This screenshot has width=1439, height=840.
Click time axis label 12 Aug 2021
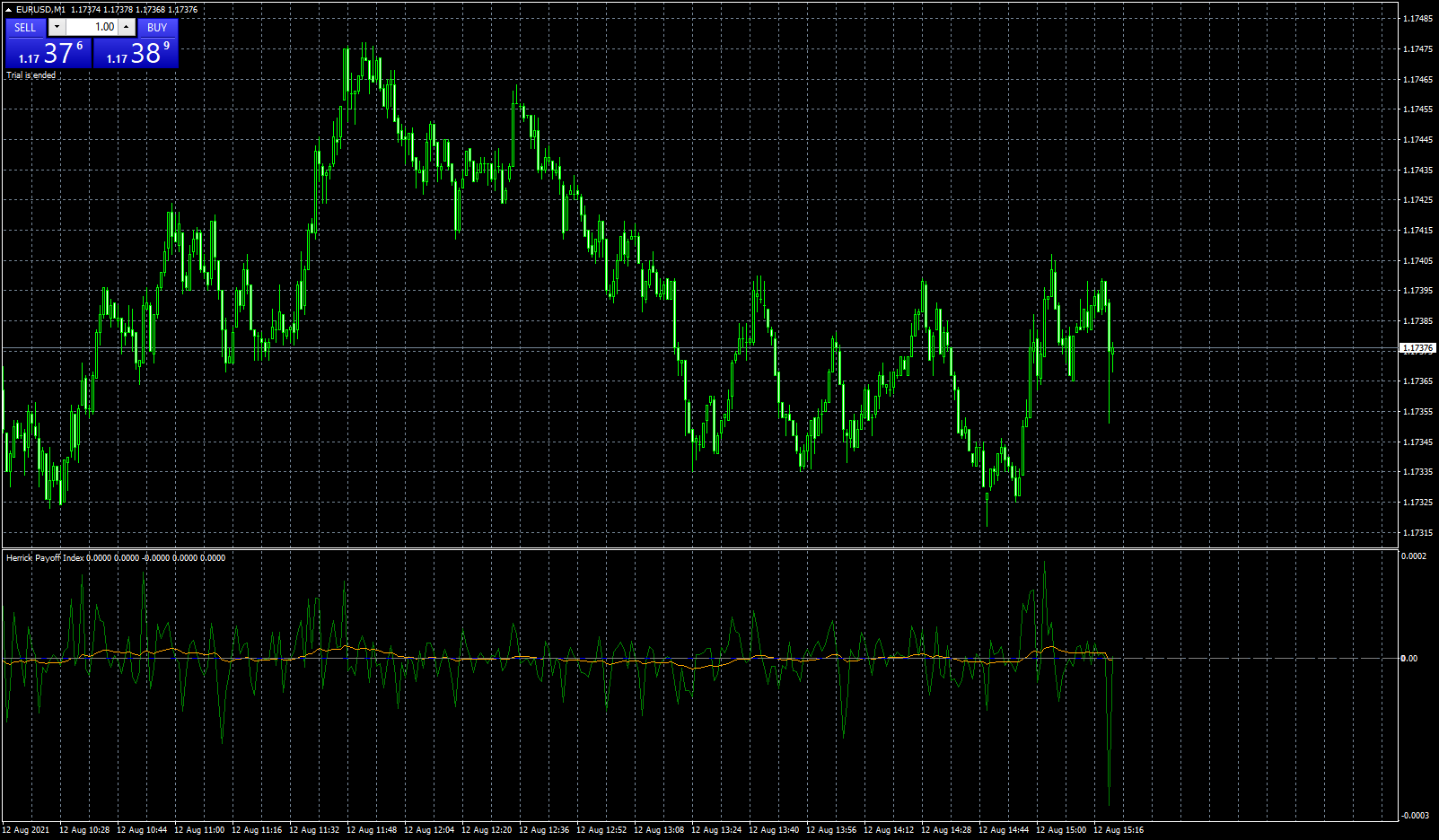(x=26, y=830)
